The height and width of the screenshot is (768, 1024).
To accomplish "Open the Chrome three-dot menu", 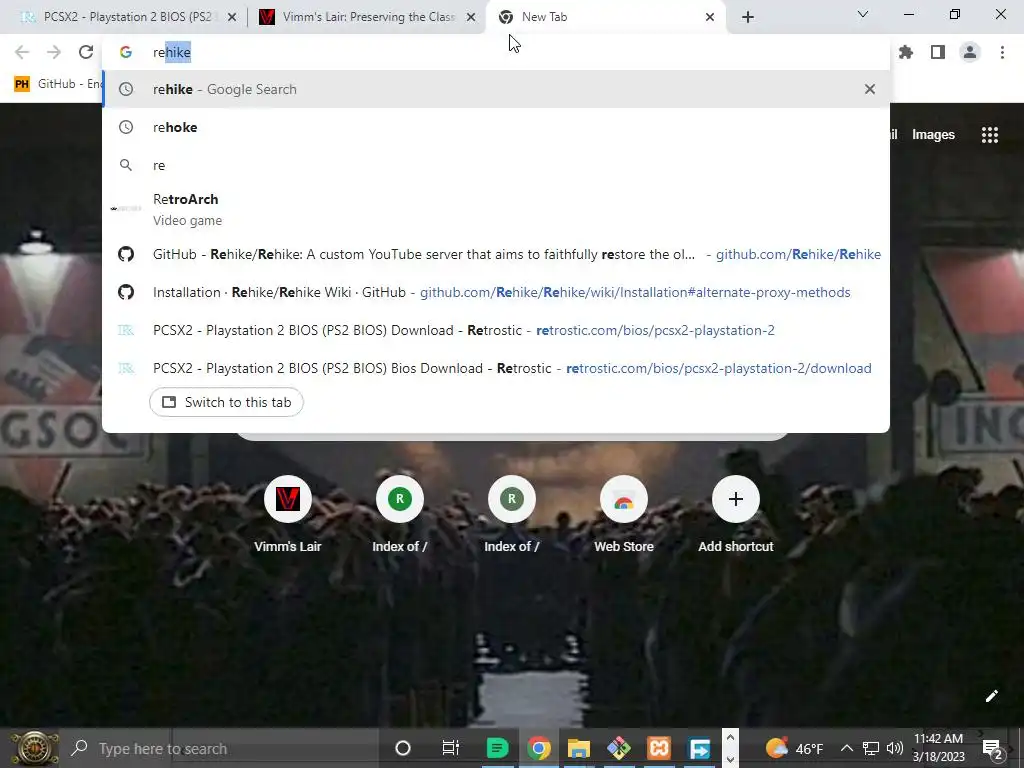I will [x=1002, y=52].
